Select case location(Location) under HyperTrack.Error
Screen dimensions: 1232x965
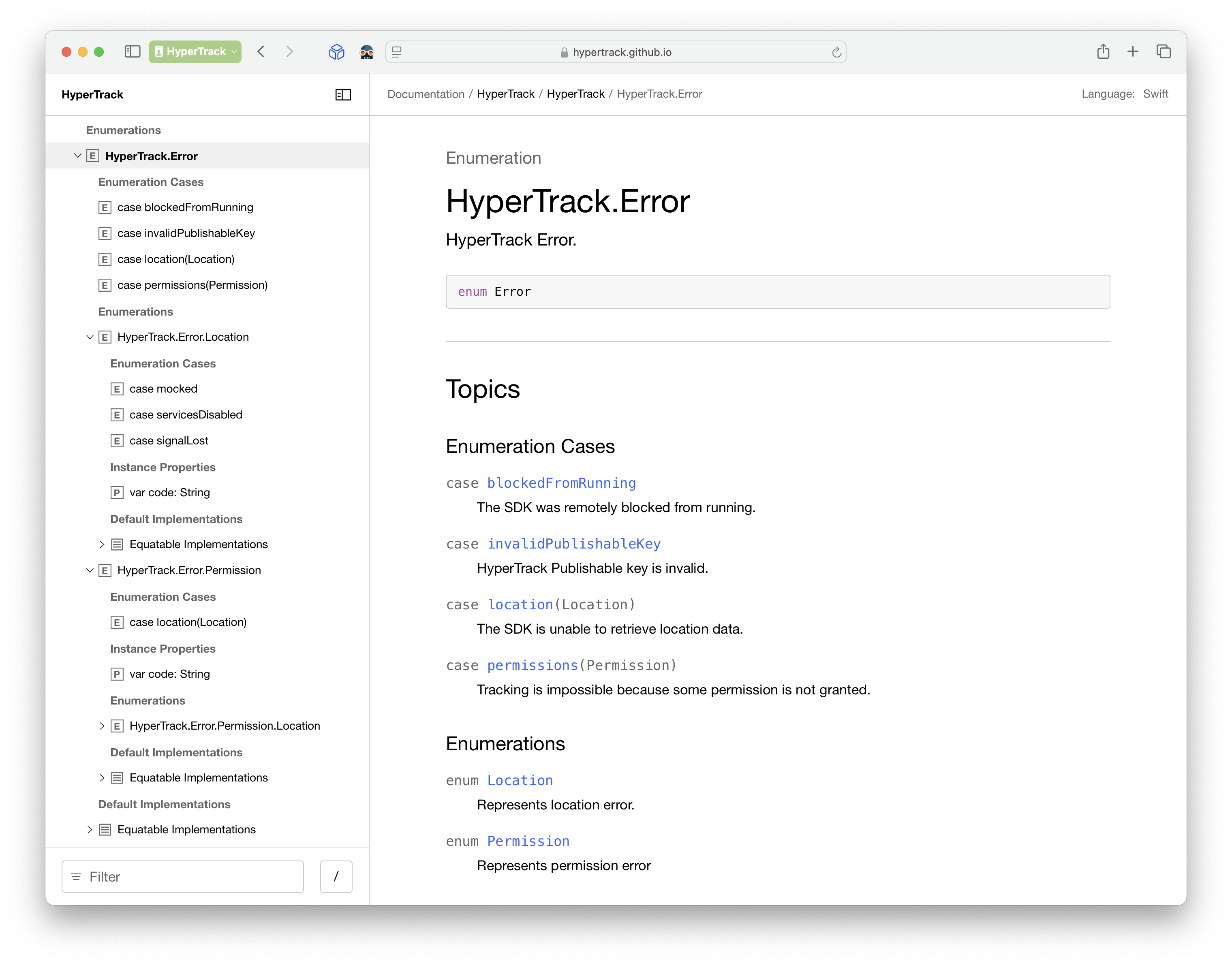[176, 259]
